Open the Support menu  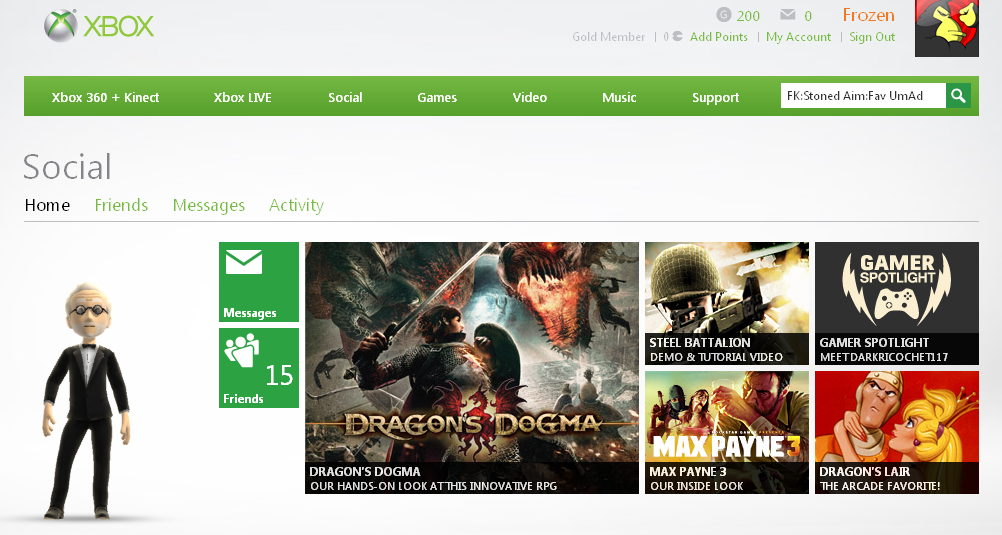[715, 98]
